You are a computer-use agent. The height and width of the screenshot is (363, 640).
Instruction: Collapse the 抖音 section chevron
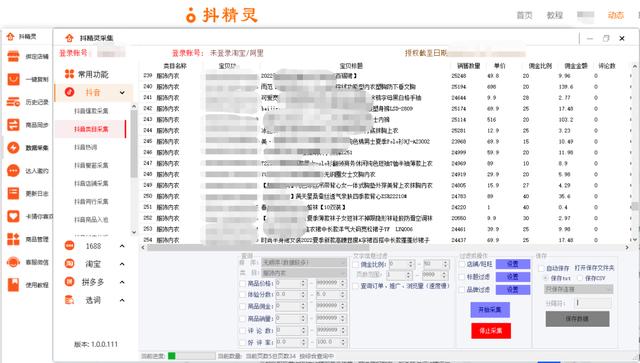[122, 93]
